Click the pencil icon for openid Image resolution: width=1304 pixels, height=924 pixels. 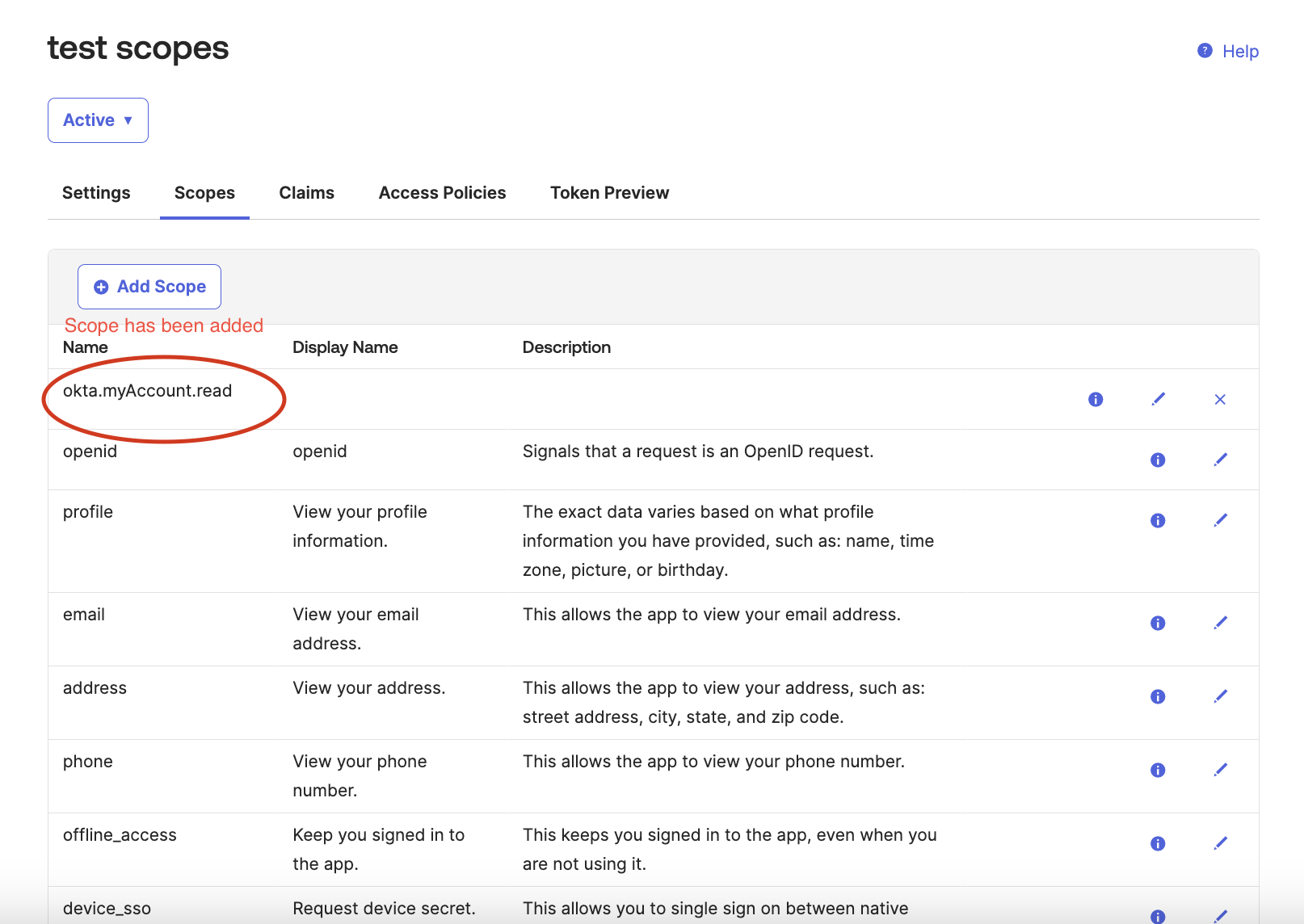tap(1220, 460)
